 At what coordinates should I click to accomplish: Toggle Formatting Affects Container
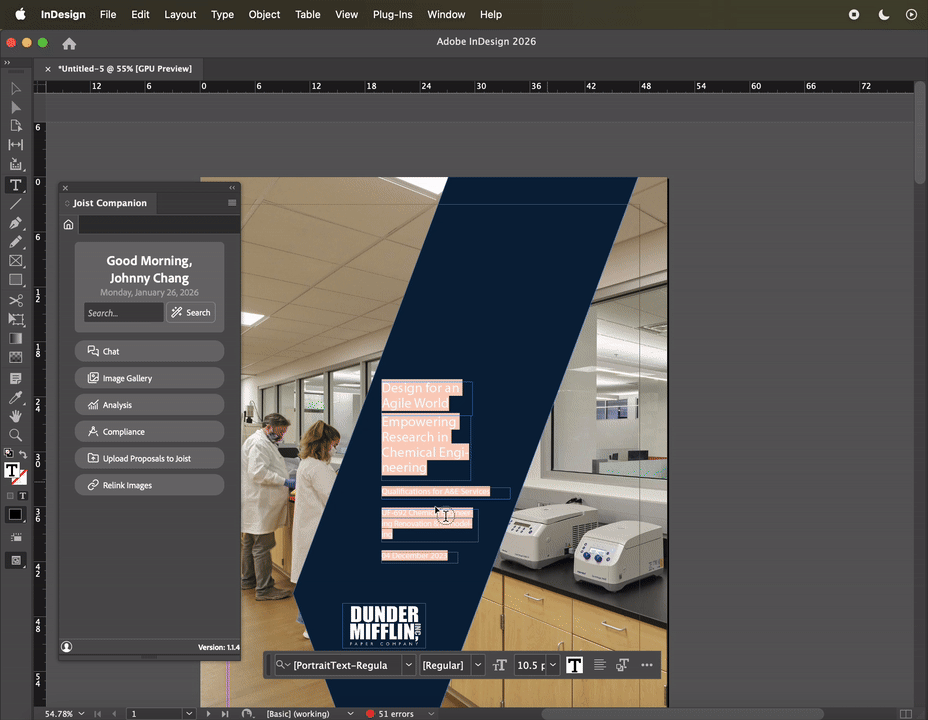pyautogui.click(x=10, y=496)
